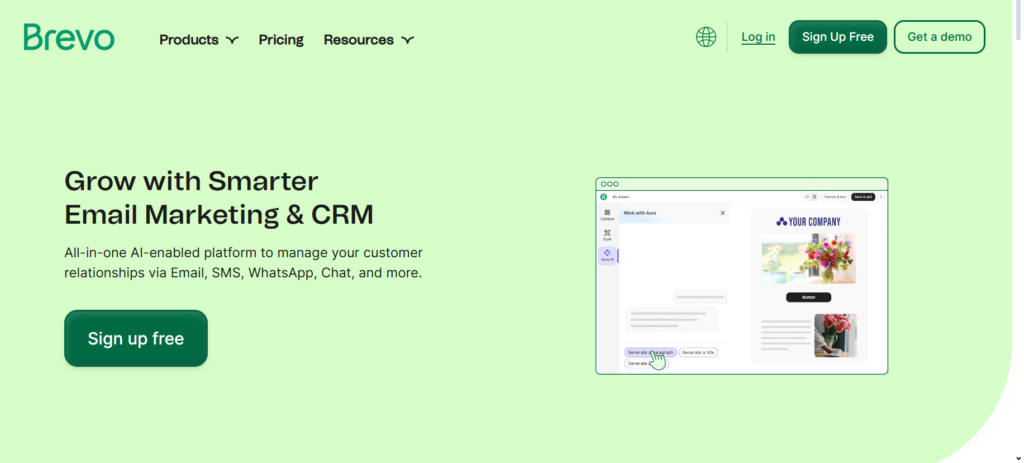Click the Generate a paragraph chip
The image size is (1024, 463).
click(x=650, y=353)
